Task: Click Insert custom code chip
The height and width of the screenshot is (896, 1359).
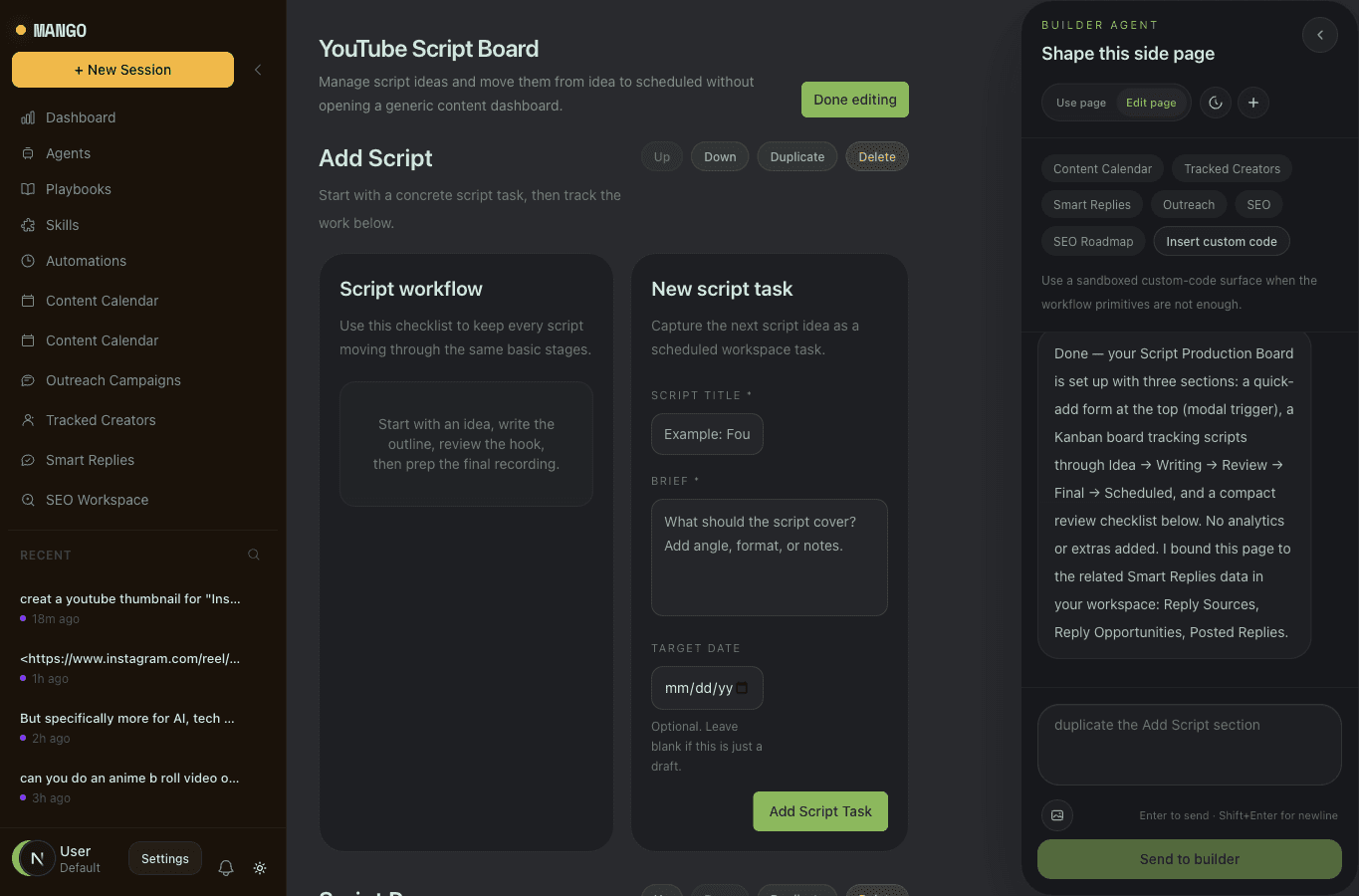Action: click(1222, 242)
